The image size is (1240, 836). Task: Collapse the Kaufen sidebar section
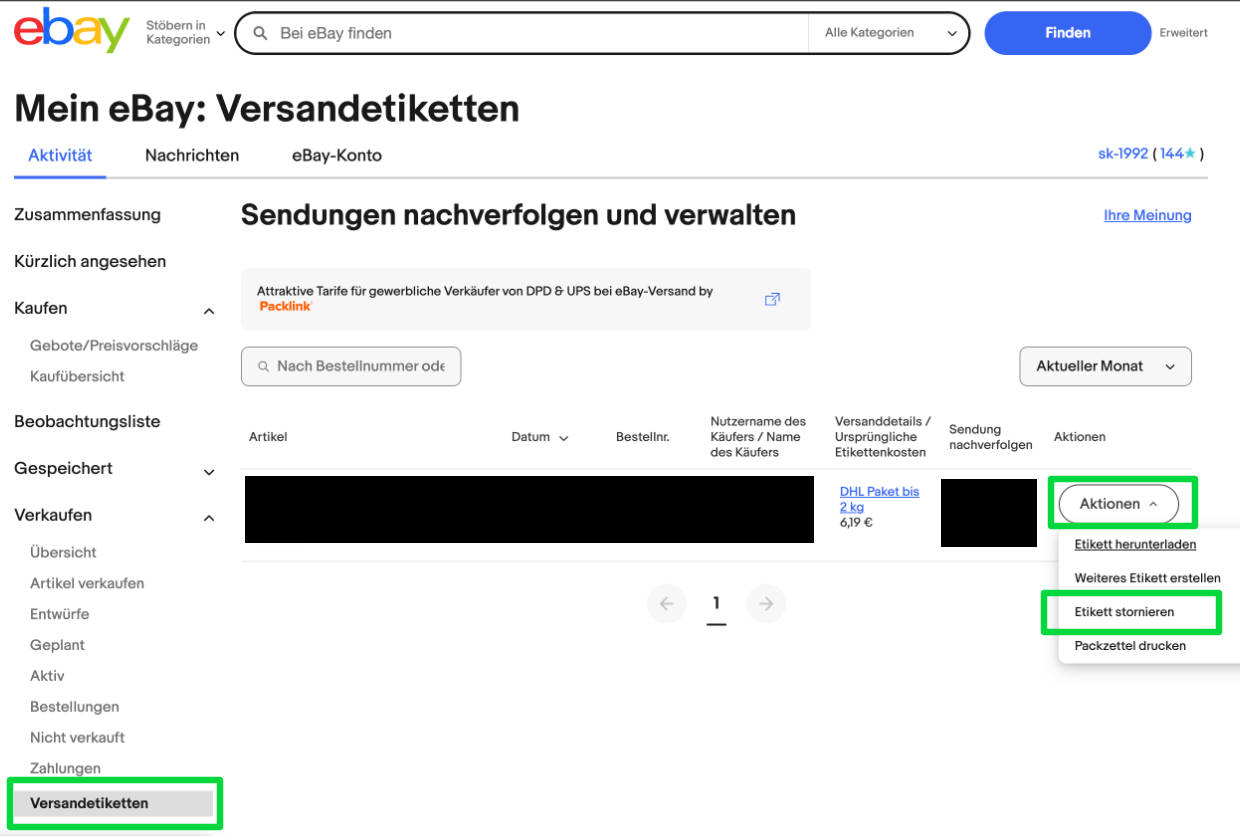coord(209,311)
